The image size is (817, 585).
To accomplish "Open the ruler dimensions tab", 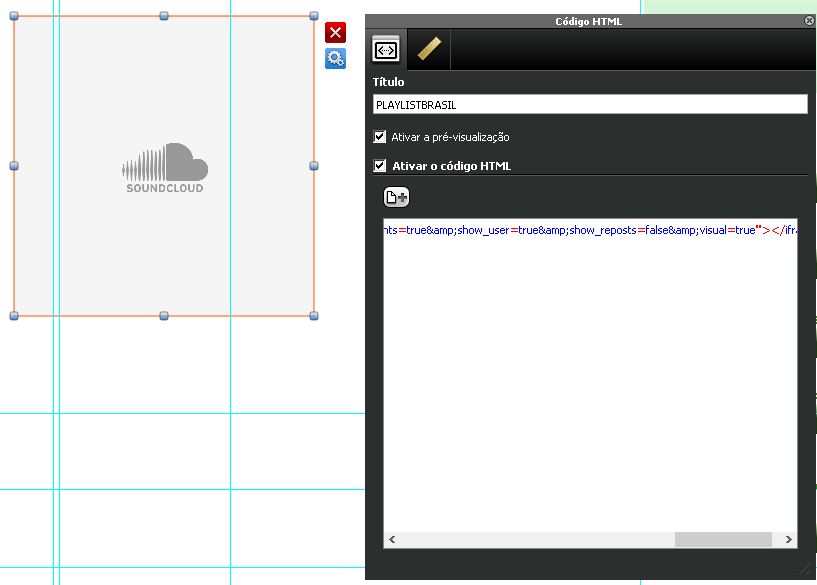I will tap(429, 49).
